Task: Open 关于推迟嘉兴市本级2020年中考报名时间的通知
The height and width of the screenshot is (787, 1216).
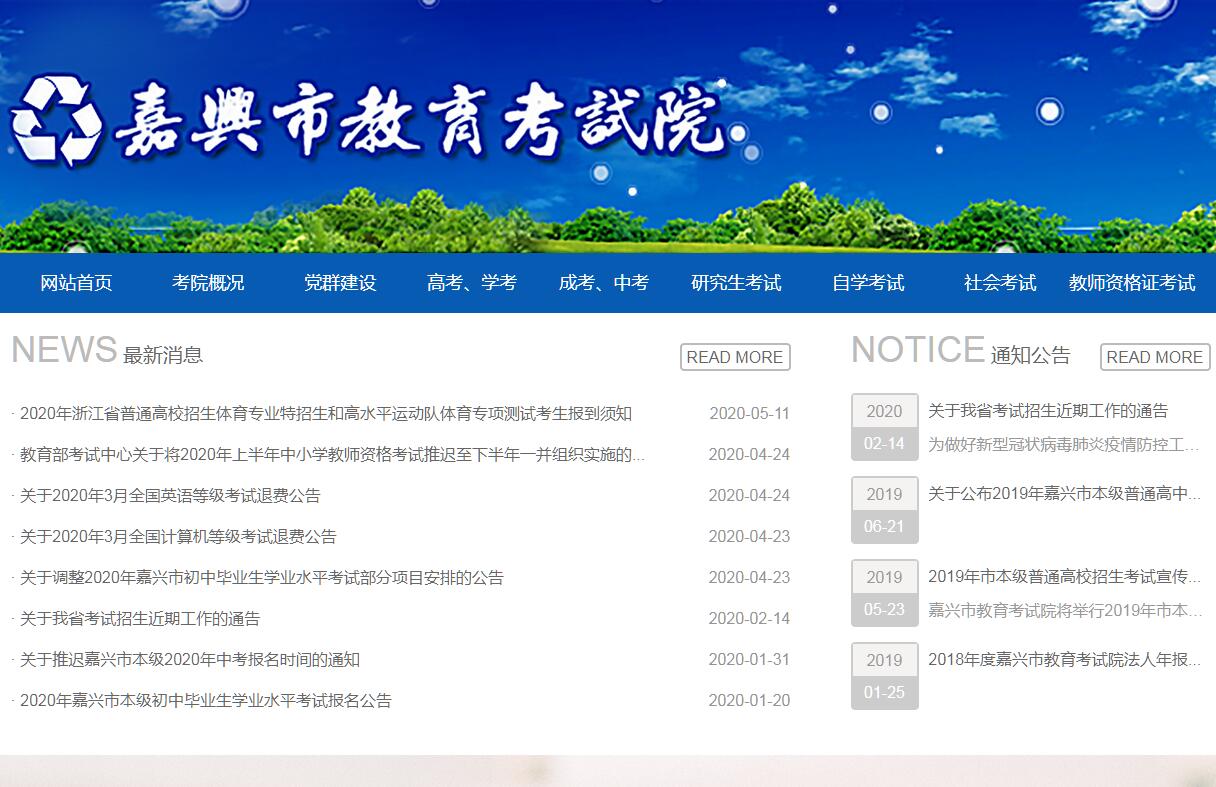Action: (190, 660)
